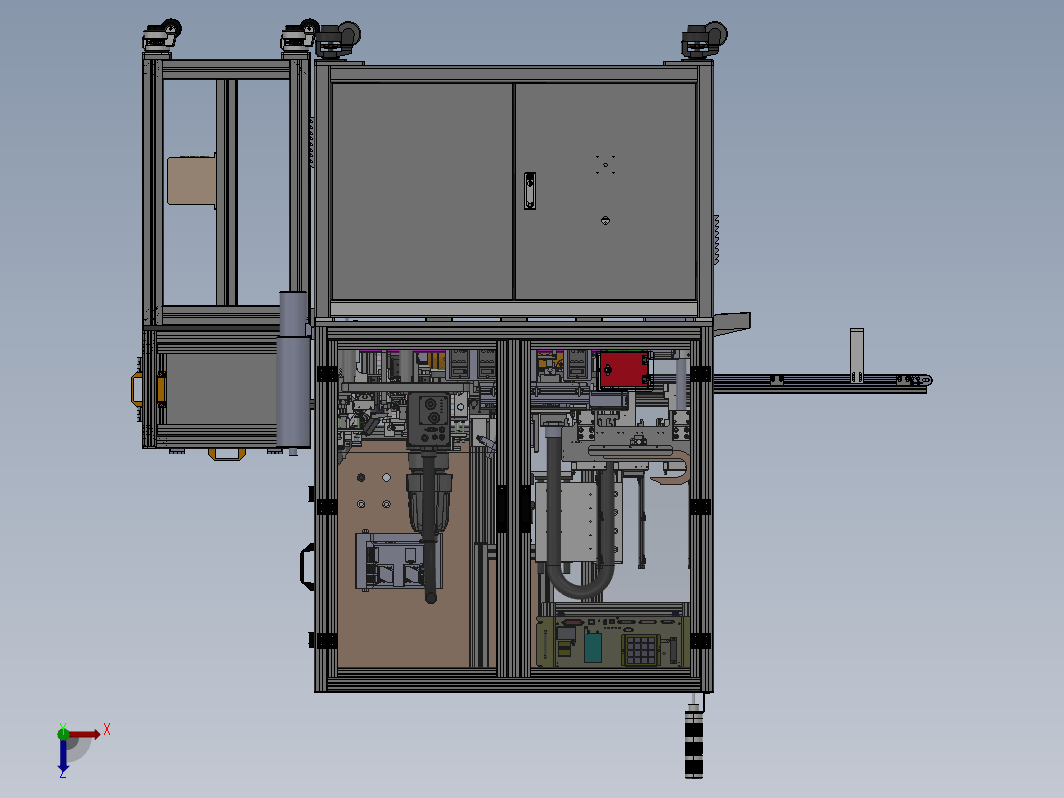Screen dimensions: 1064x798
Task: Select the tan box inside the left frame
Action: pos(192,180)
